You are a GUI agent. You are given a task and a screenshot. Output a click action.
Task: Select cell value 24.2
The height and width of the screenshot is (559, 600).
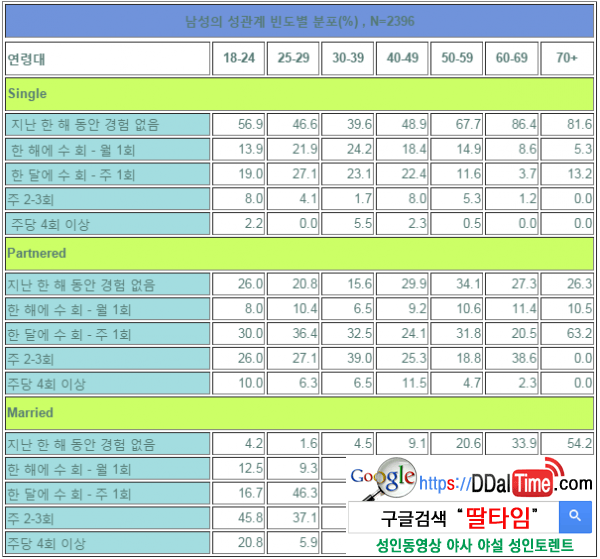click(x=347, y=149)
